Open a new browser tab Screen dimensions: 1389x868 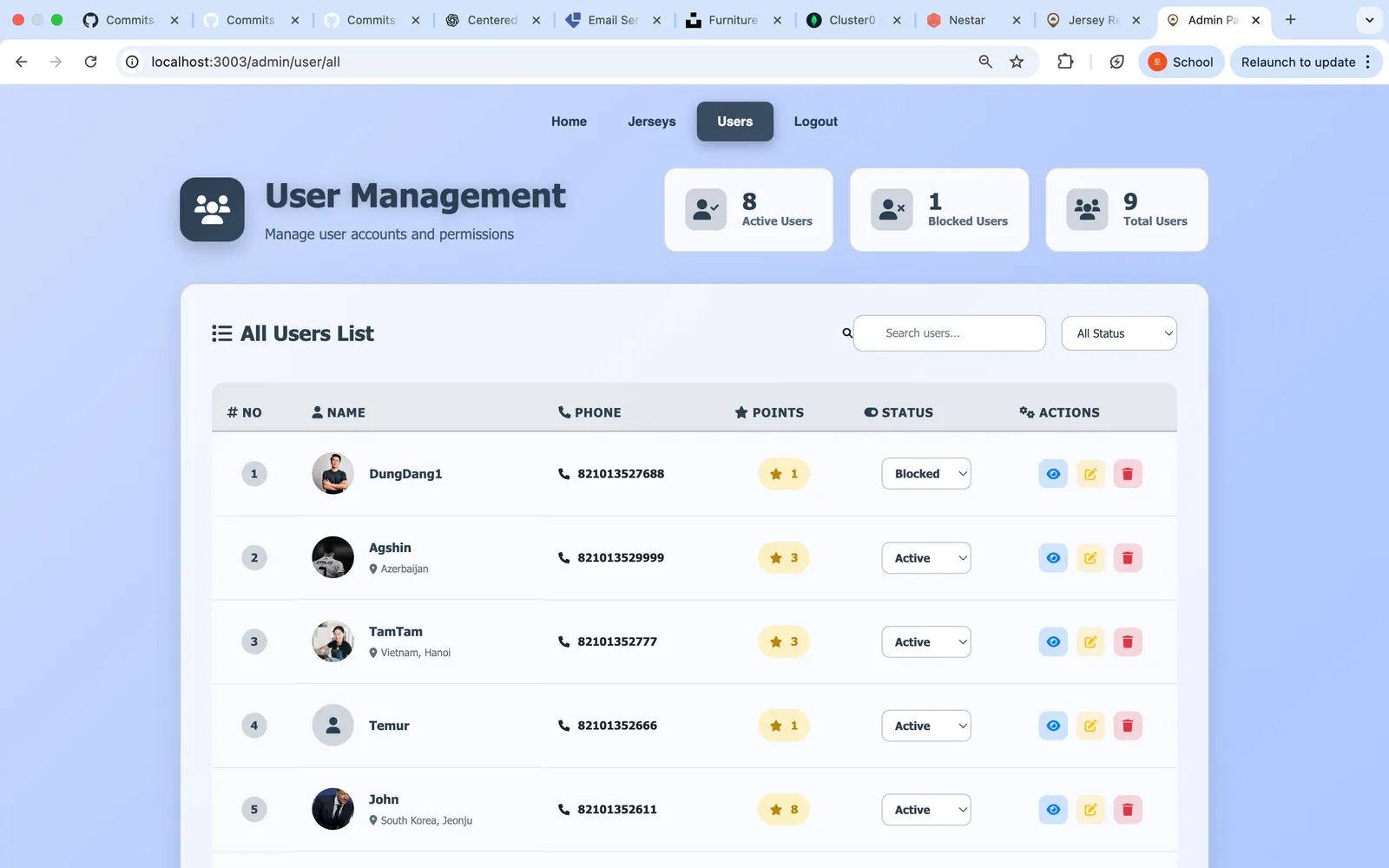[x=1291, y=20]
